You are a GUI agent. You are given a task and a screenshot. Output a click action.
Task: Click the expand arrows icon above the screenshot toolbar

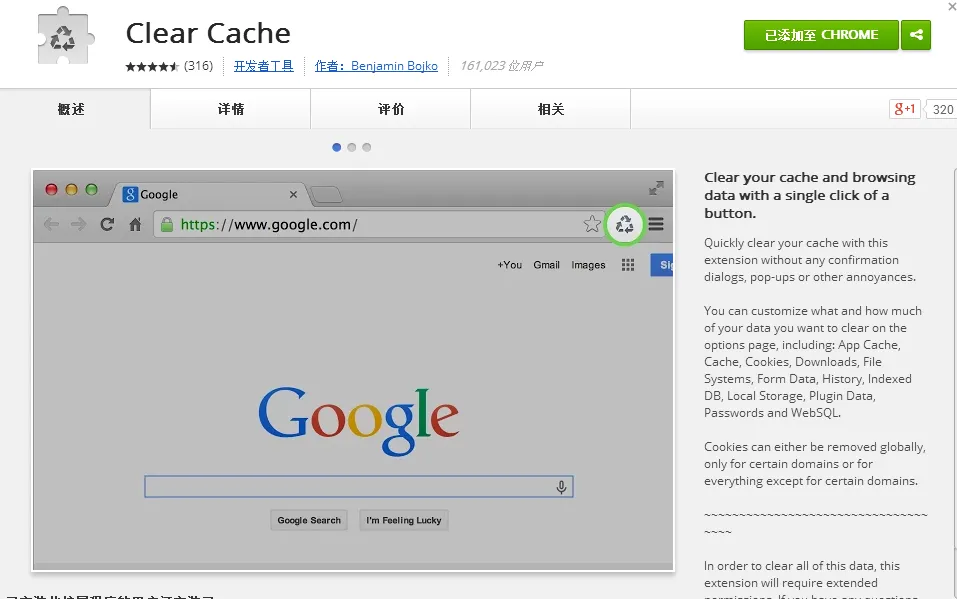coord(656,188)
